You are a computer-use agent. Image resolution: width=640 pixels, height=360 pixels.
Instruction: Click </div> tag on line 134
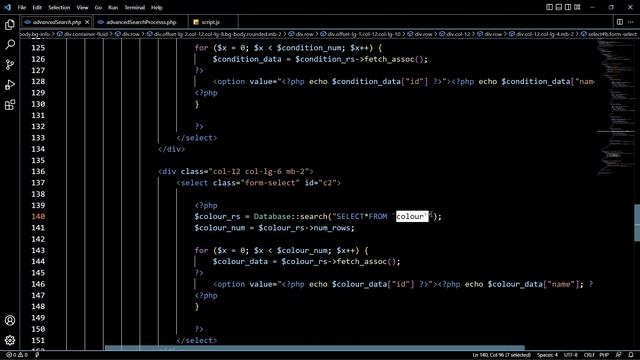click(x=171, y=149)
